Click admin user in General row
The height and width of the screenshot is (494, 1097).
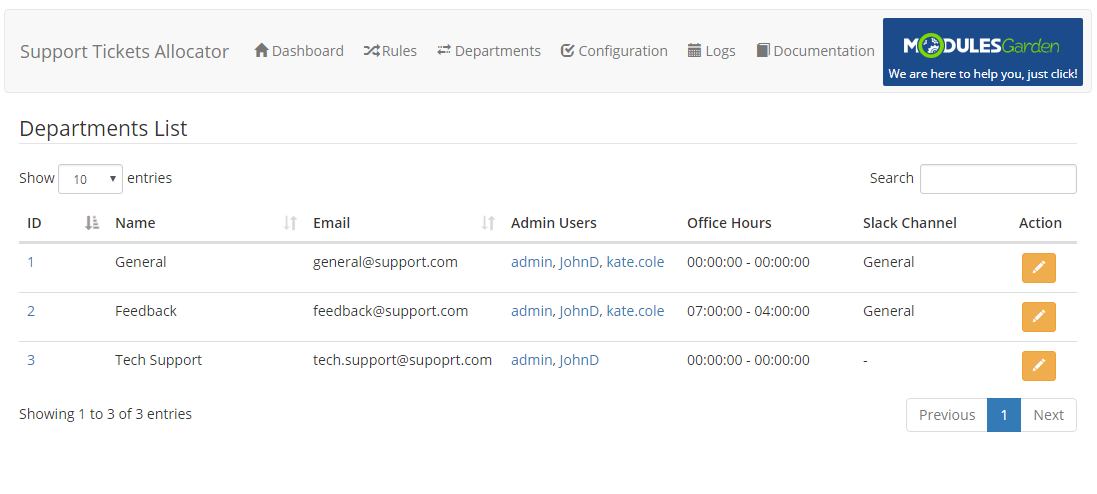[531, 262]
